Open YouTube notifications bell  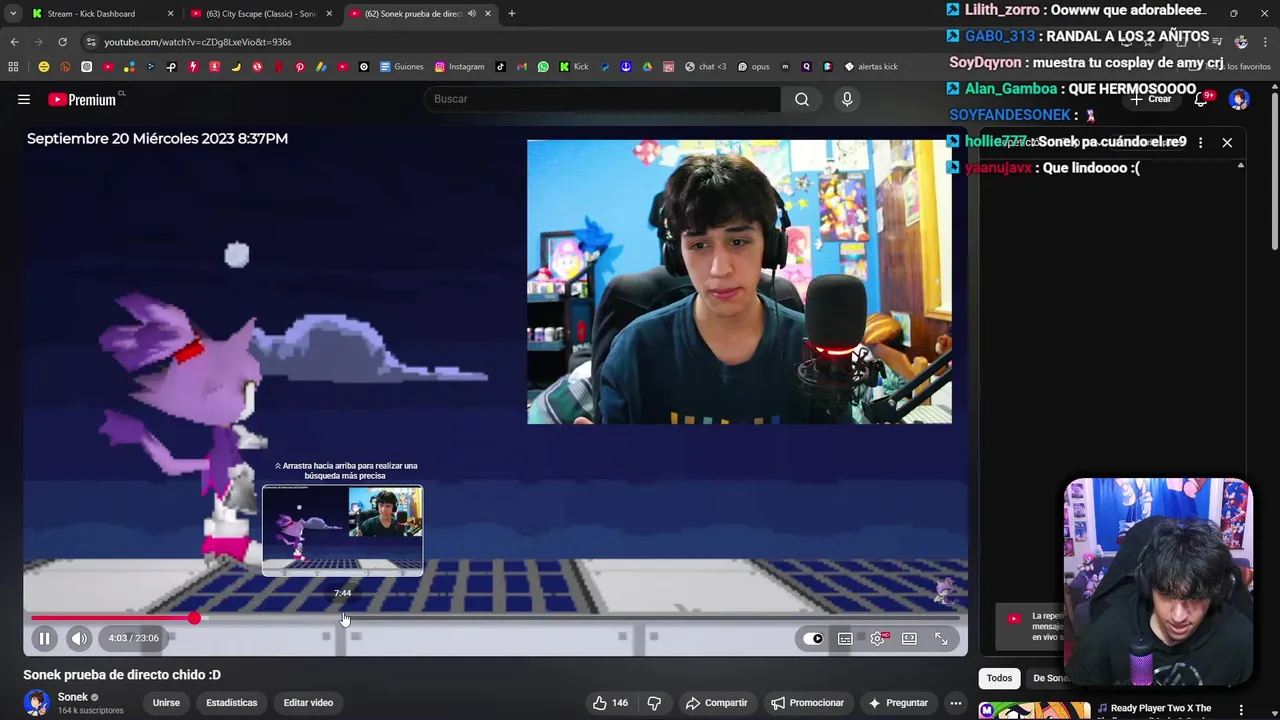1201,99
